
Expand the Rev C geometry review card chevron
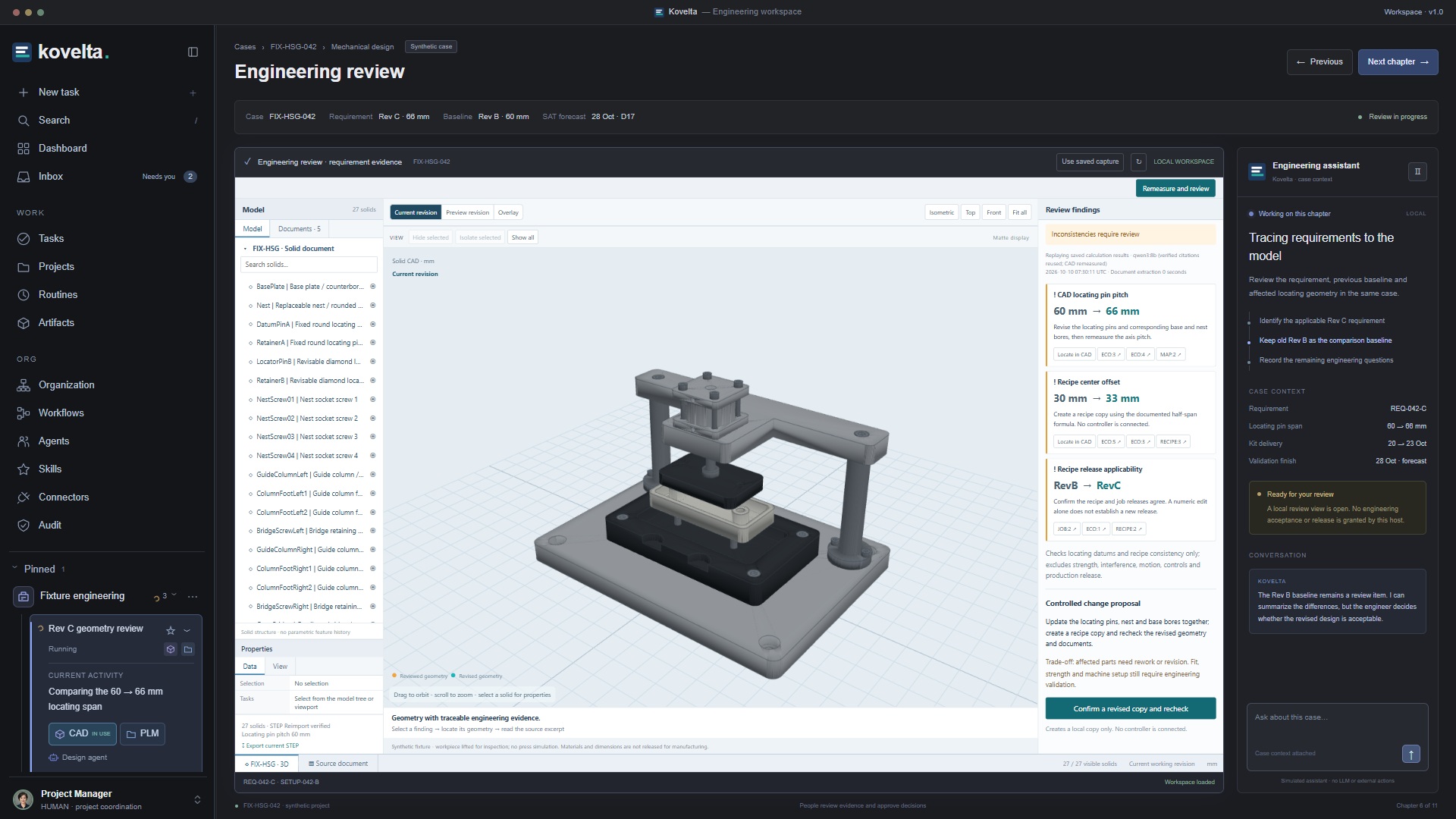point(187,630)
